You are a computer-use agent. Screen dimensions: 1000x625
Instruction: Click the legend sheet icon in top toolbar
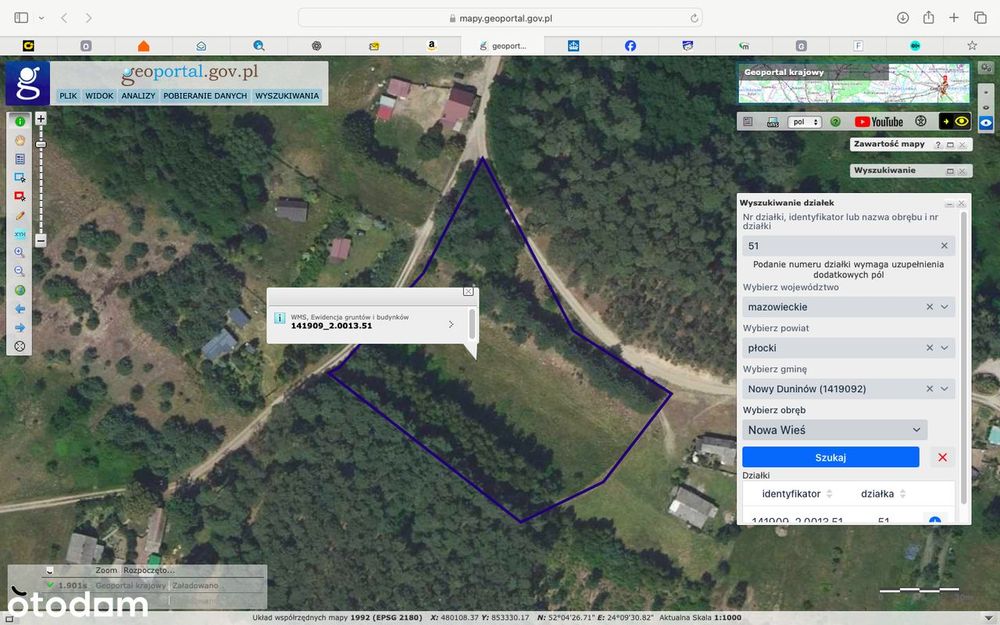748,122
